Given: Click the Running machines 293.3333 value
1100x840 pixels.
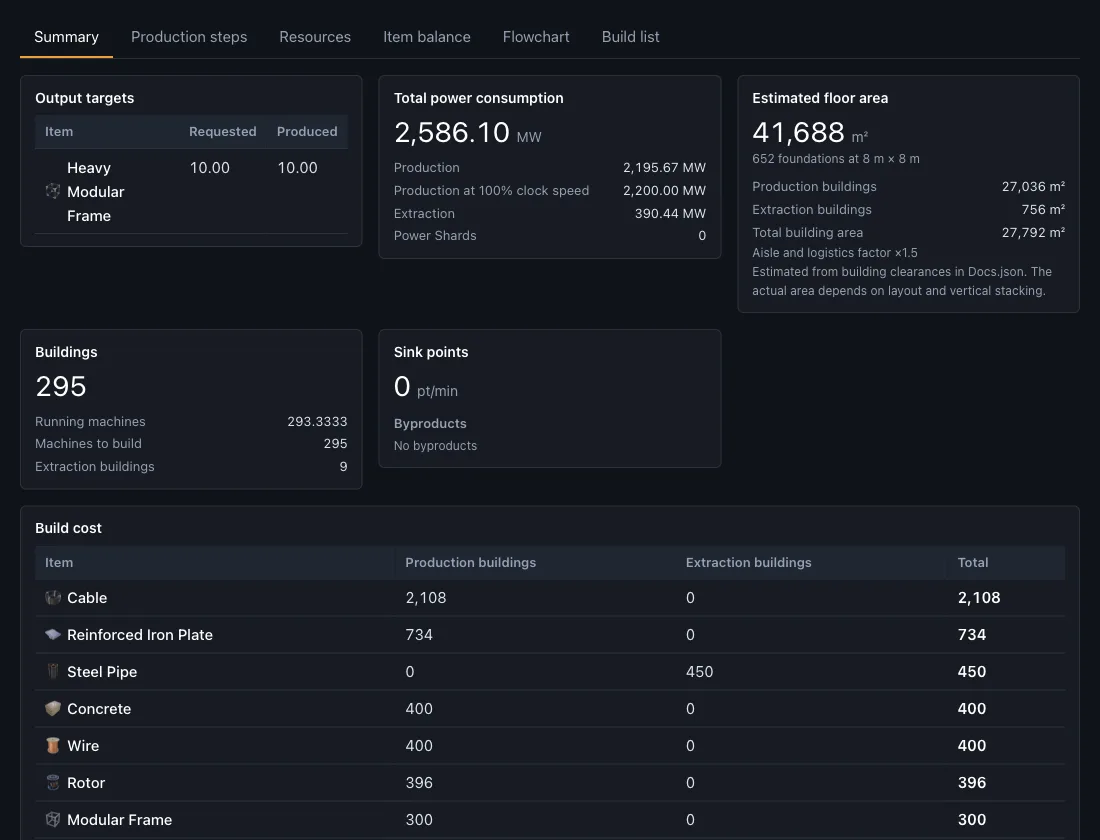Looking at the screenshot, I should coord(317,422).
